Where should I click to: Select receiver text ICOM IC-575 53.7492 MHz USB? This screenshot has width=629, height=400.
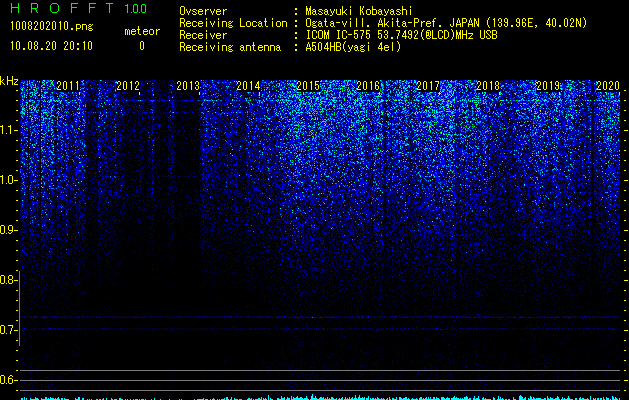pos(401,35)
